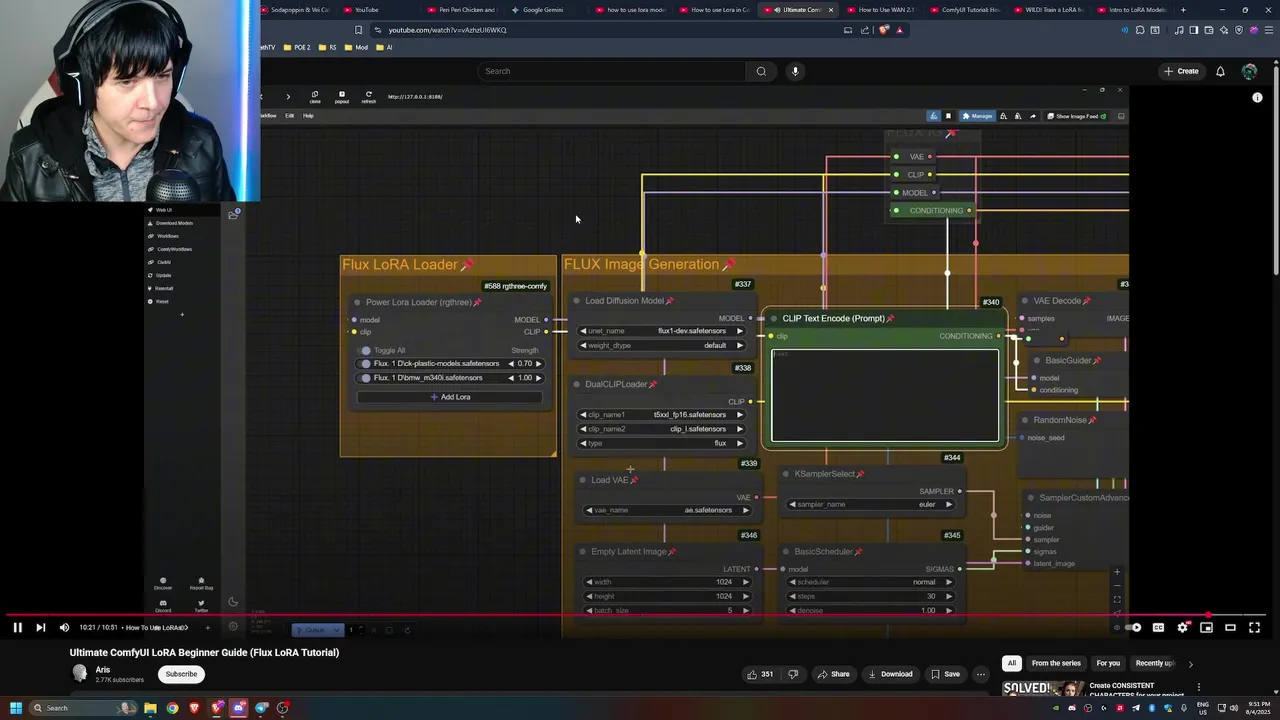Skip to the next video
The width and height of the screenshot is (1280, 720).
coord(40,627)
